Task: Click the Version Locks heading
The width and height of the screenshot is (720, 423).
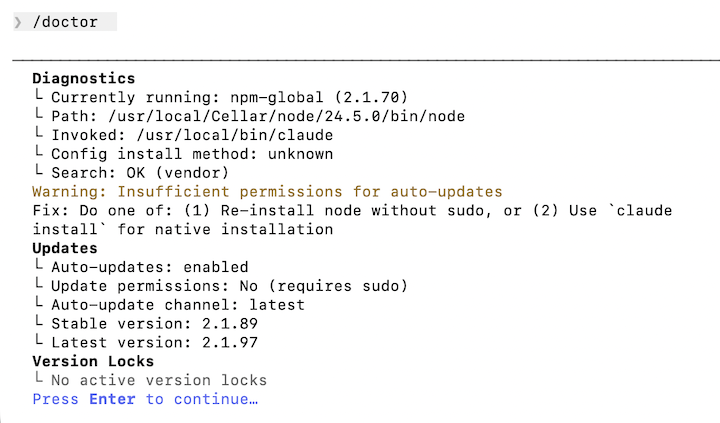Action: 93,361
